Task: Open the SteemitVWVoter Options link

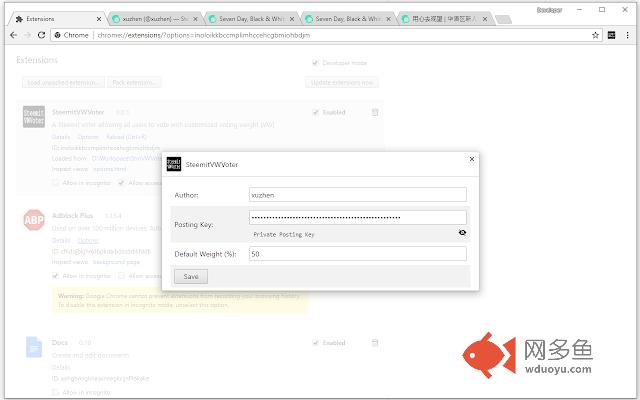Action: (x=88, y=137)
